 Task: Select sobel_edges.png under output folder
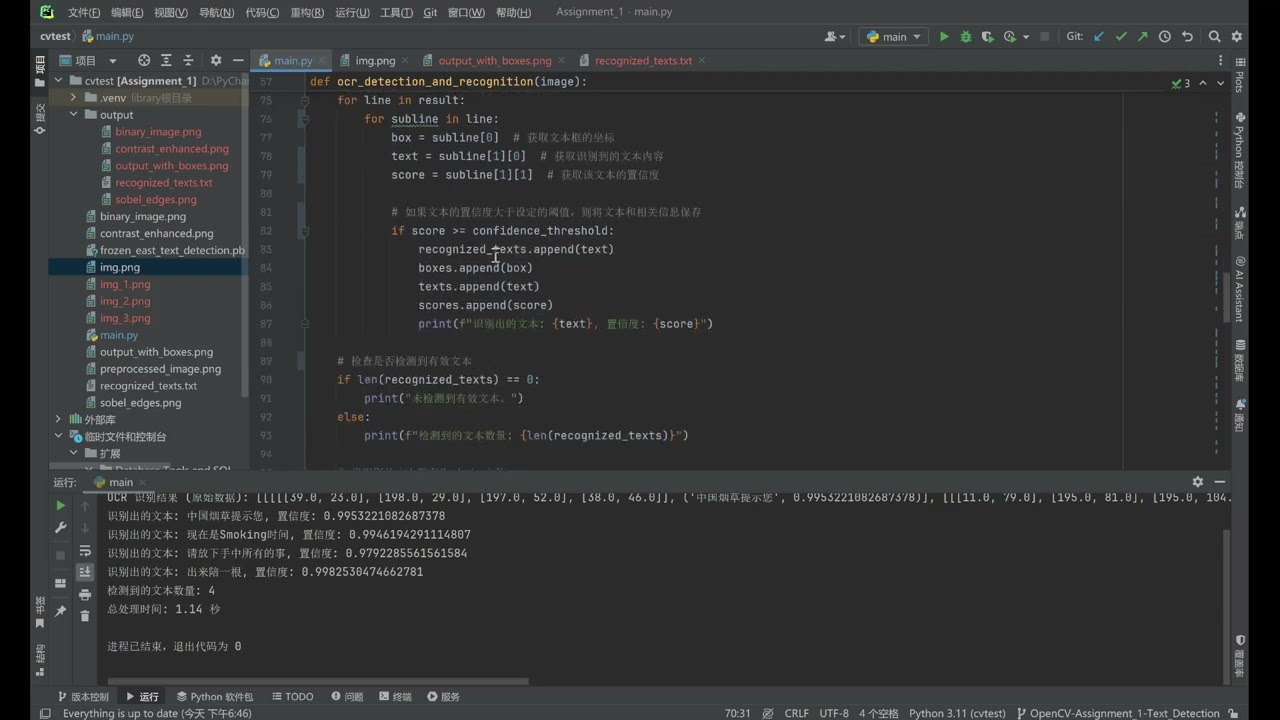tap(155, 199)
